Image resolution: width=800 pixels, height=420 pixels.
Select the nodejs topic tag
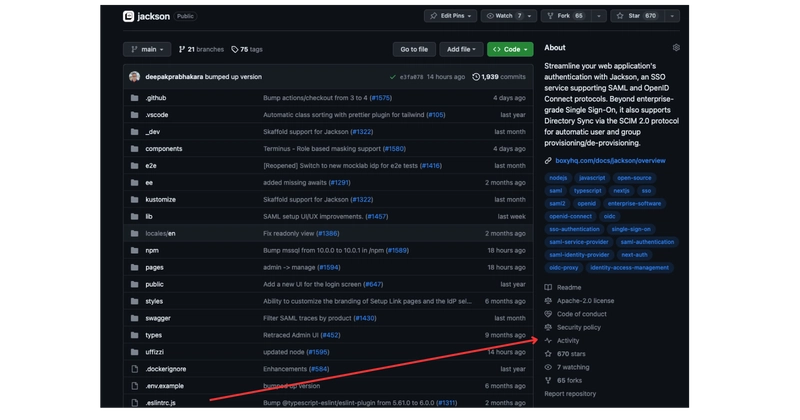coord(558,178)
